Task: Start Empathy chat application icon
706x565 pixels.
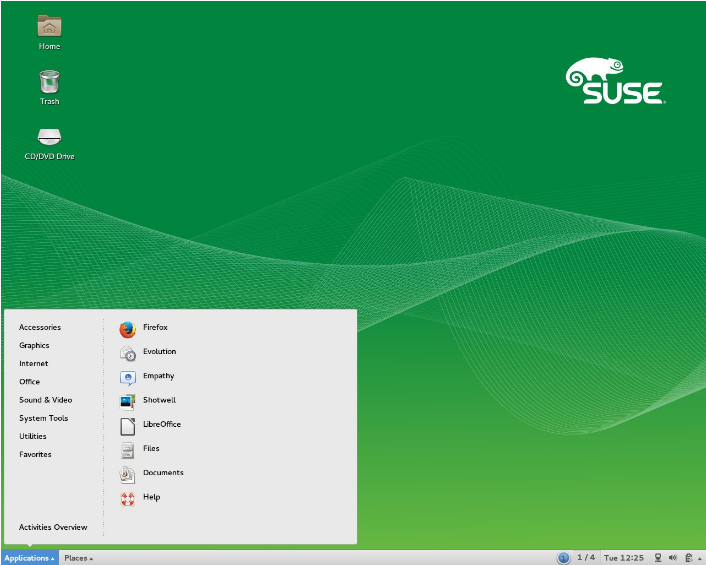Action: coord(127,378)
